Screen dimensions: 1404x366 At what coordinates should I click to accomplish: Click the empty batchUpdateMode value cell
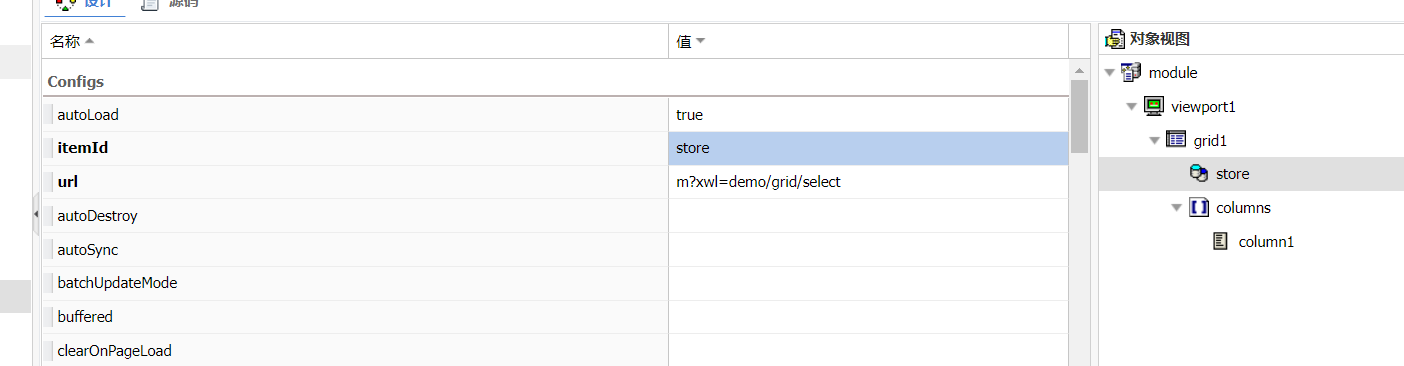(x=868, y=283)
